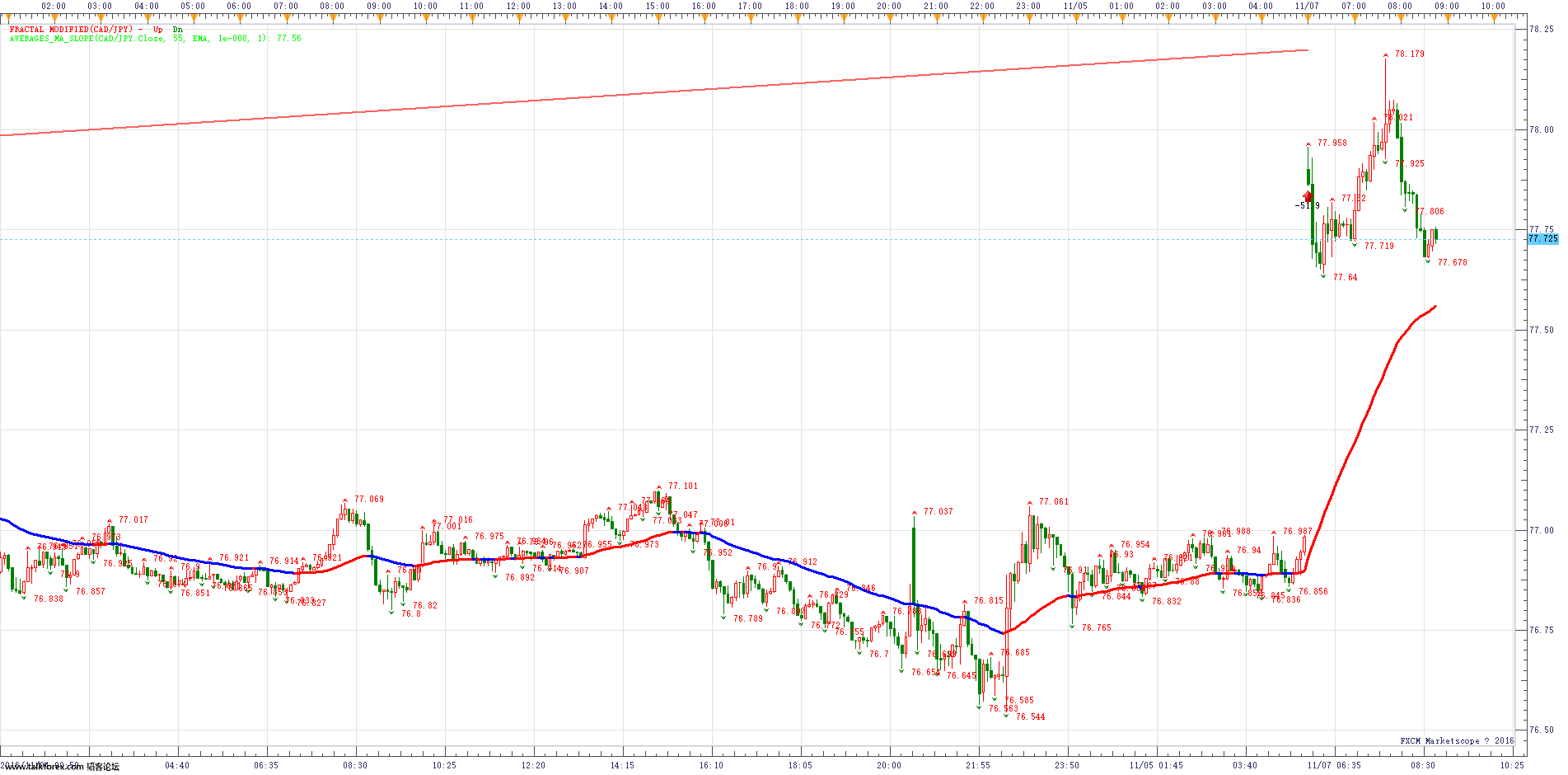Click the current price tag 77.725
Image resolution: width=1568 pixels, height=775 pixels.
(x=1543, y=239)
